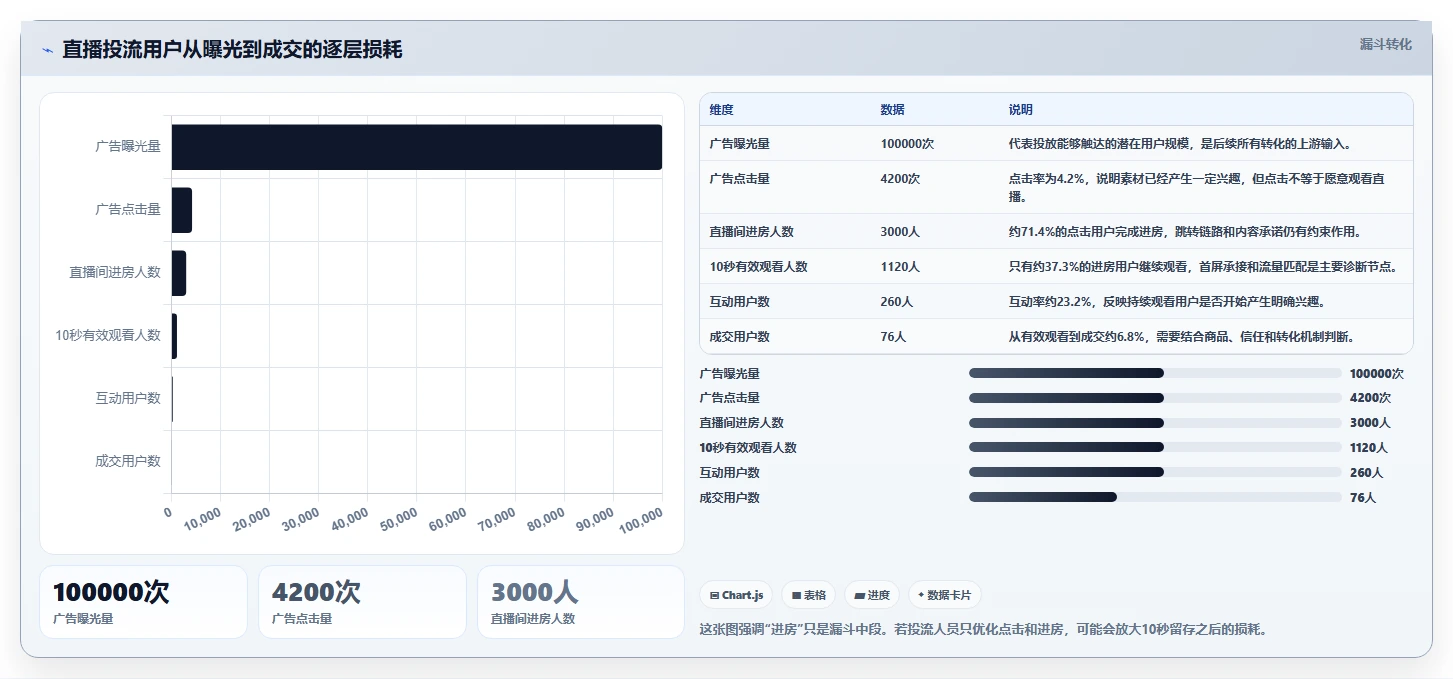This screenshot has height=679, width=1453.
Task: Click the 漏斗转化 tag
Action: [1385, 44]
